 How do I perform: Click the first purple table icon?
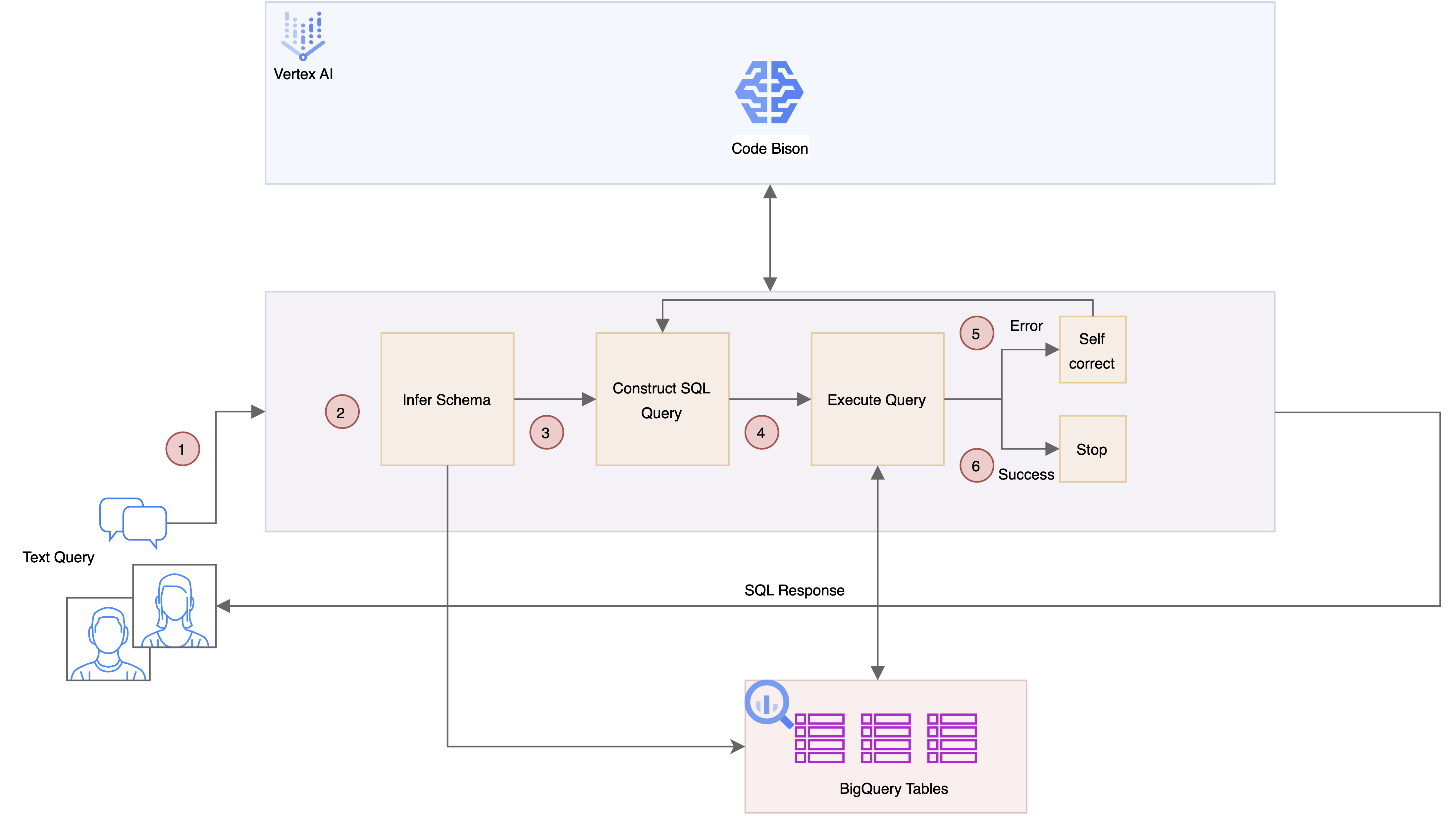819,738
